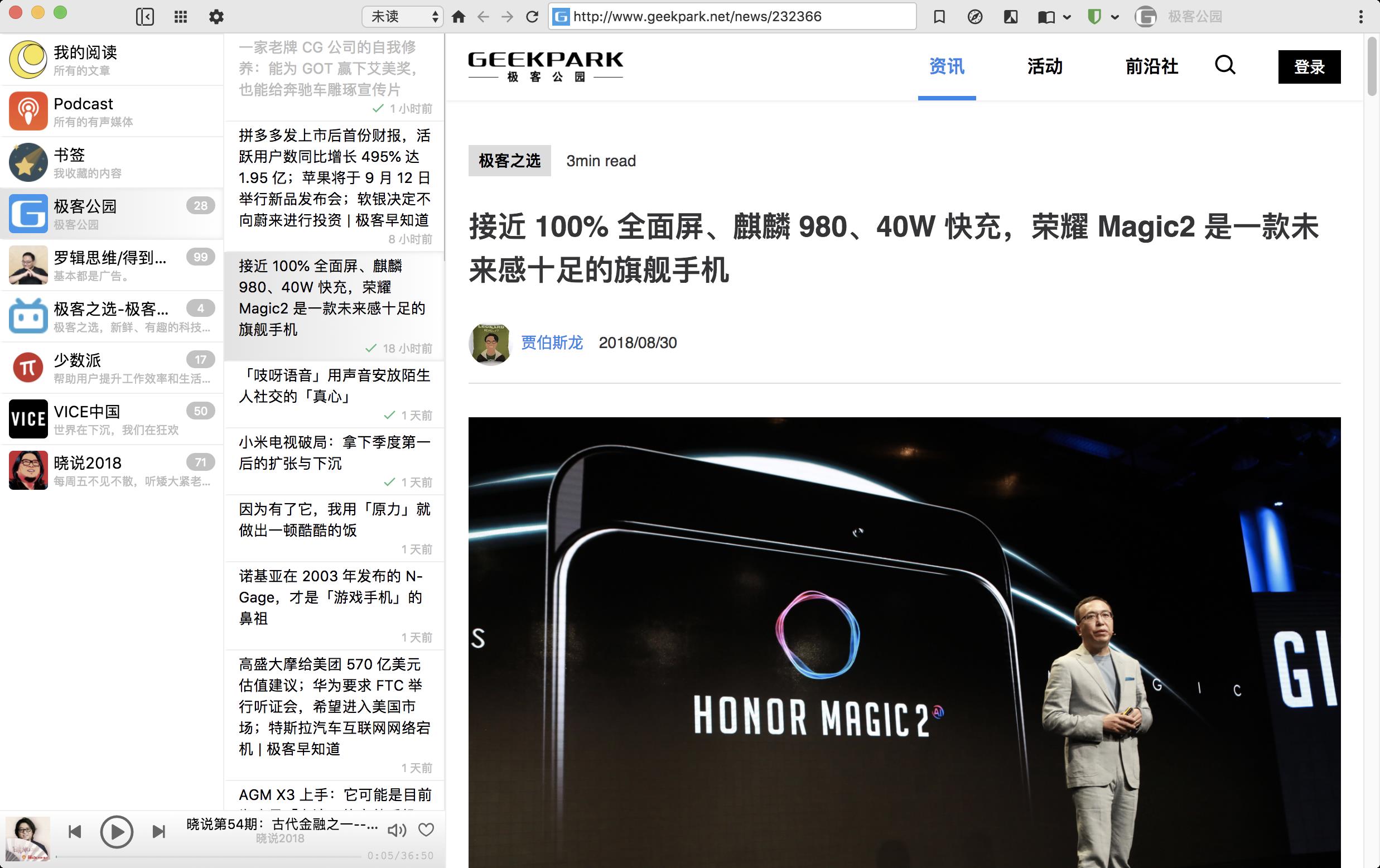Screen dimensions: 1380x868
Task: Open author link 贾伯斯龙
Action: pos(551,343)
